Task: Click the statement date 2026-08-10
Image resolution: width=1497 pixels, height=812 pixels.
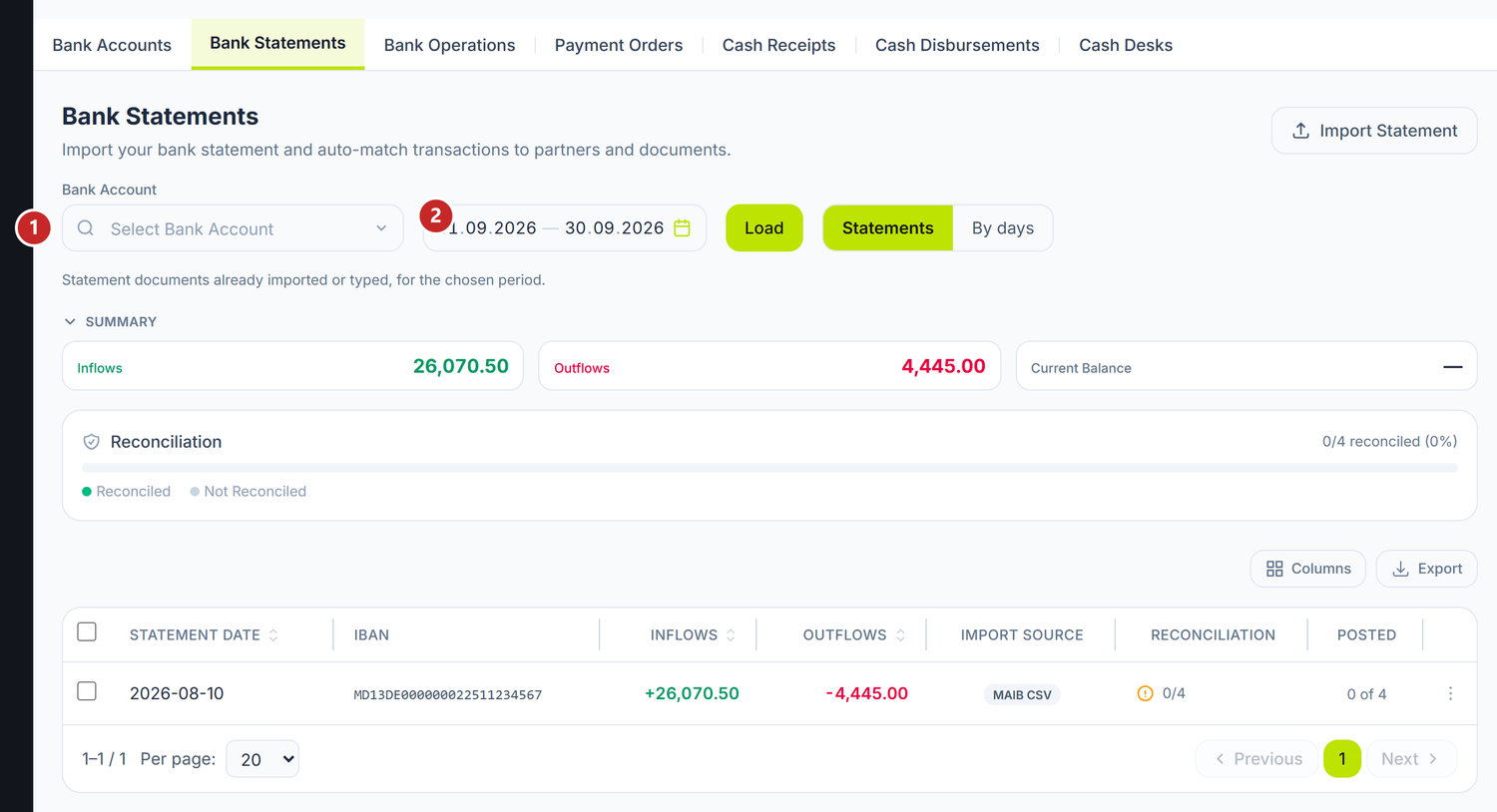Action: coord(177,693)
